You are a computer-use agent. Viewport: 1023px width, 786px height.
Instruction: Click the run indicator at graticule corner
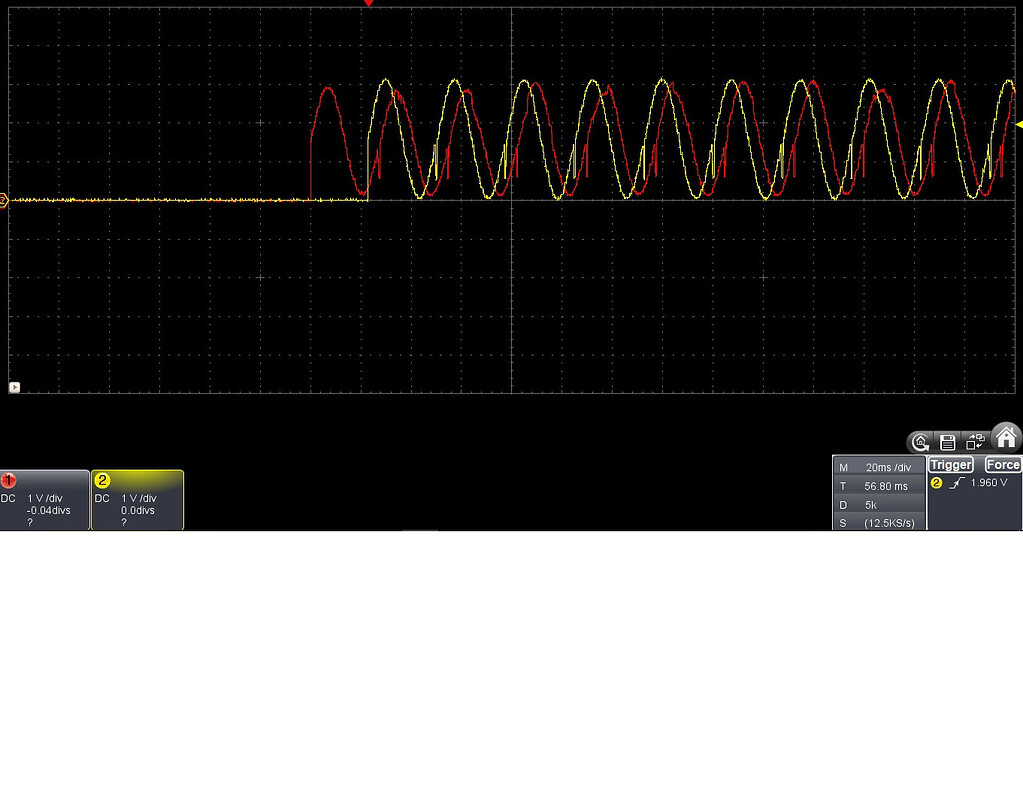pos(14,386)
